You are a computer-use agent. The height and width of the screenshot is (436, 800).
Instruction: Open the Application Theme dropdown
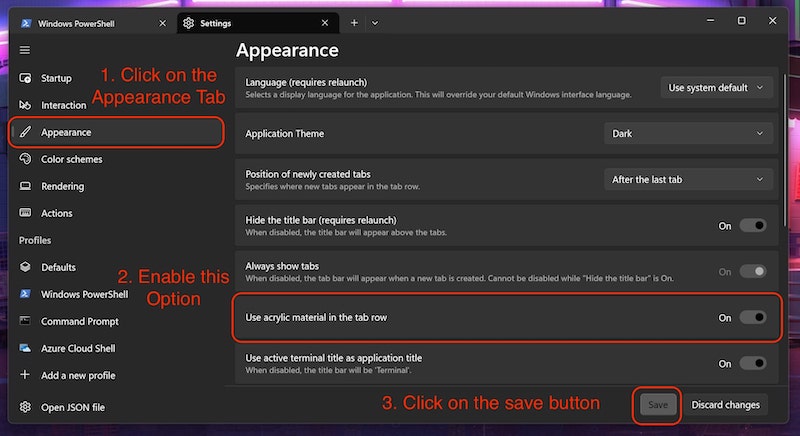click(x=688, y=134)
